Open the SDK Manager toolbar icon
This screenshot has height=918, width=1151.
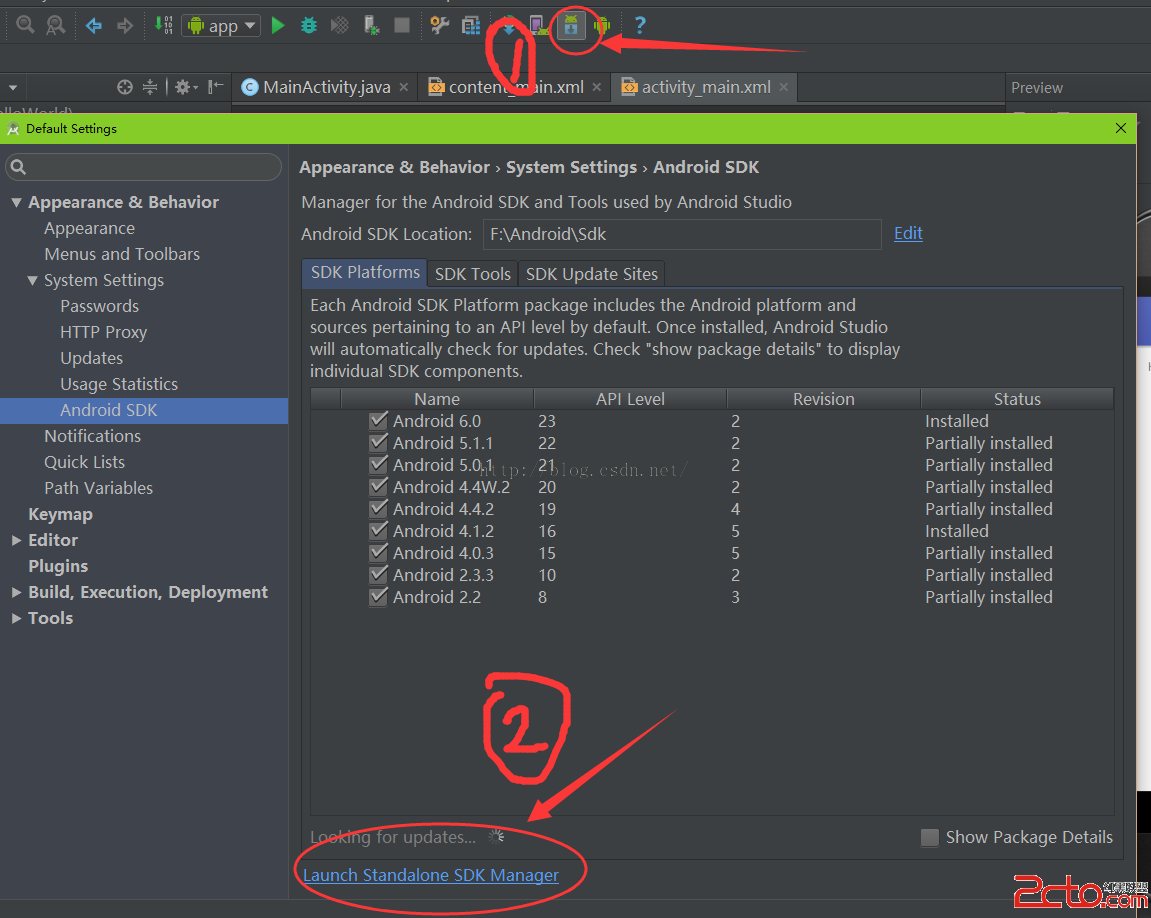point(571,26)
